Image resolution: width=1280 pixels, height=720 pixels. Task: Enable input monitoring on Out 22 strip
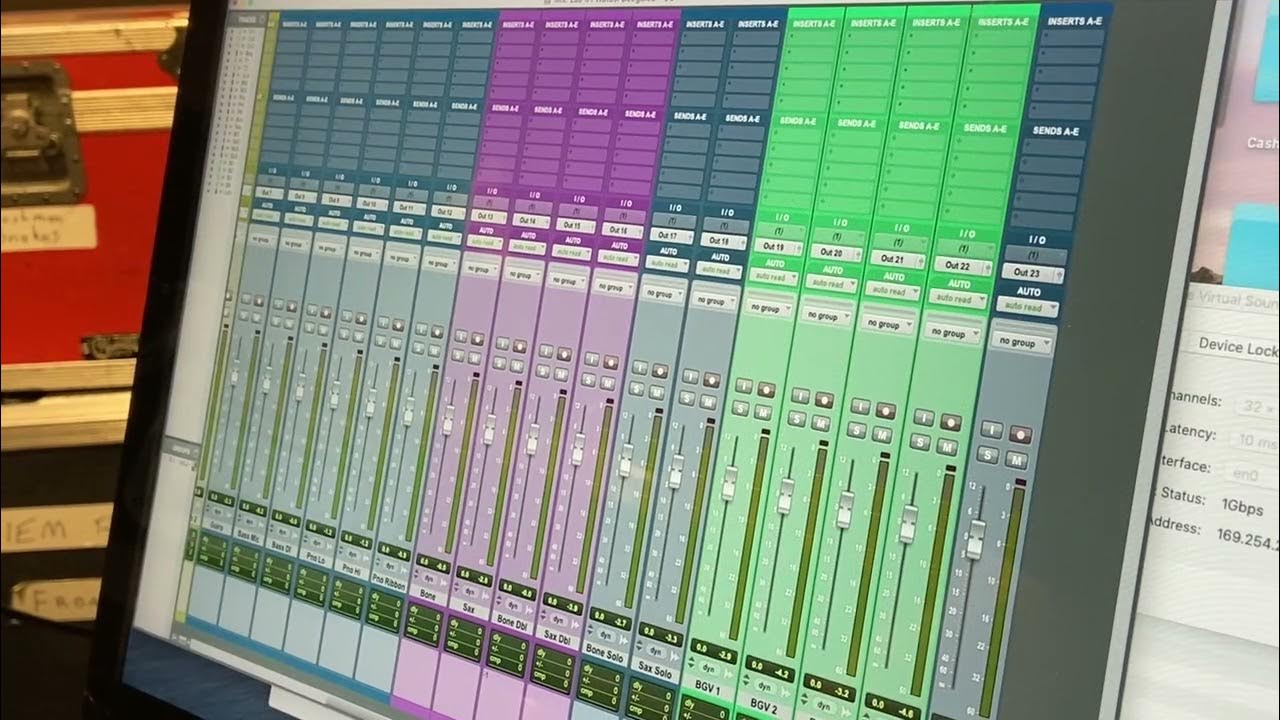point(922,418)
